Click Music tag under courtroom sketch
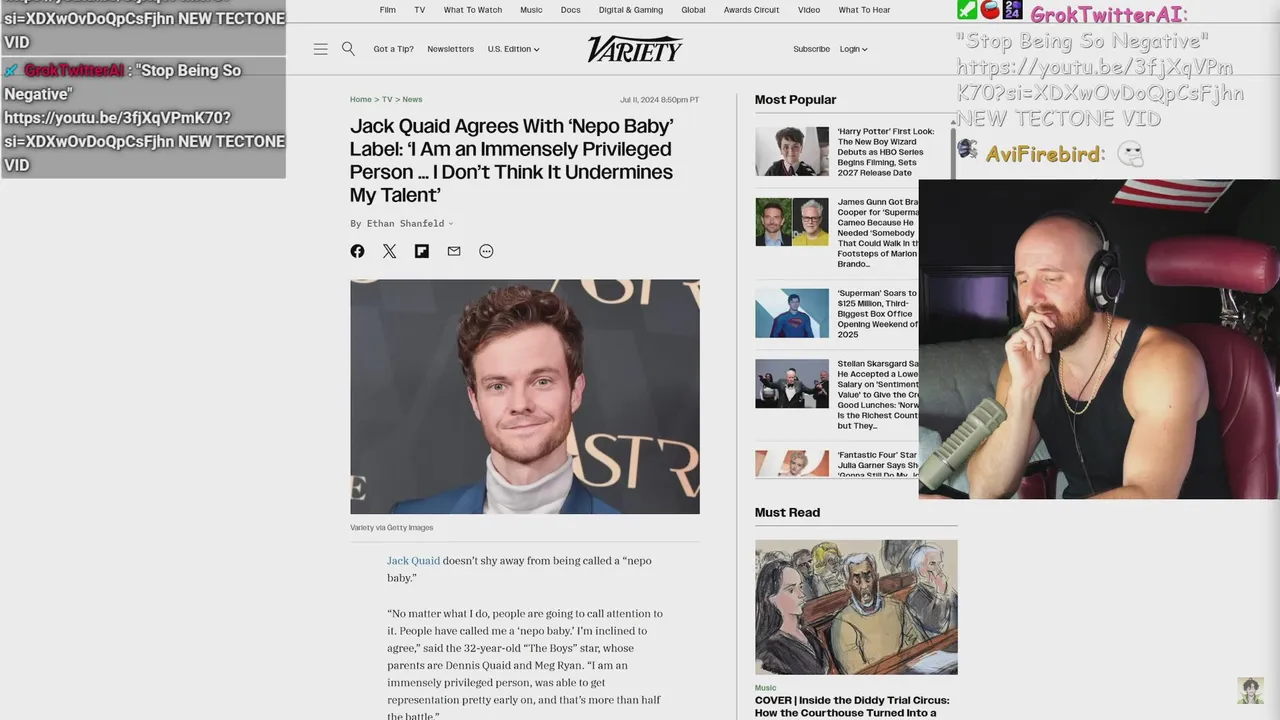This screenshot has width=1280, height=720. point(765,688)
